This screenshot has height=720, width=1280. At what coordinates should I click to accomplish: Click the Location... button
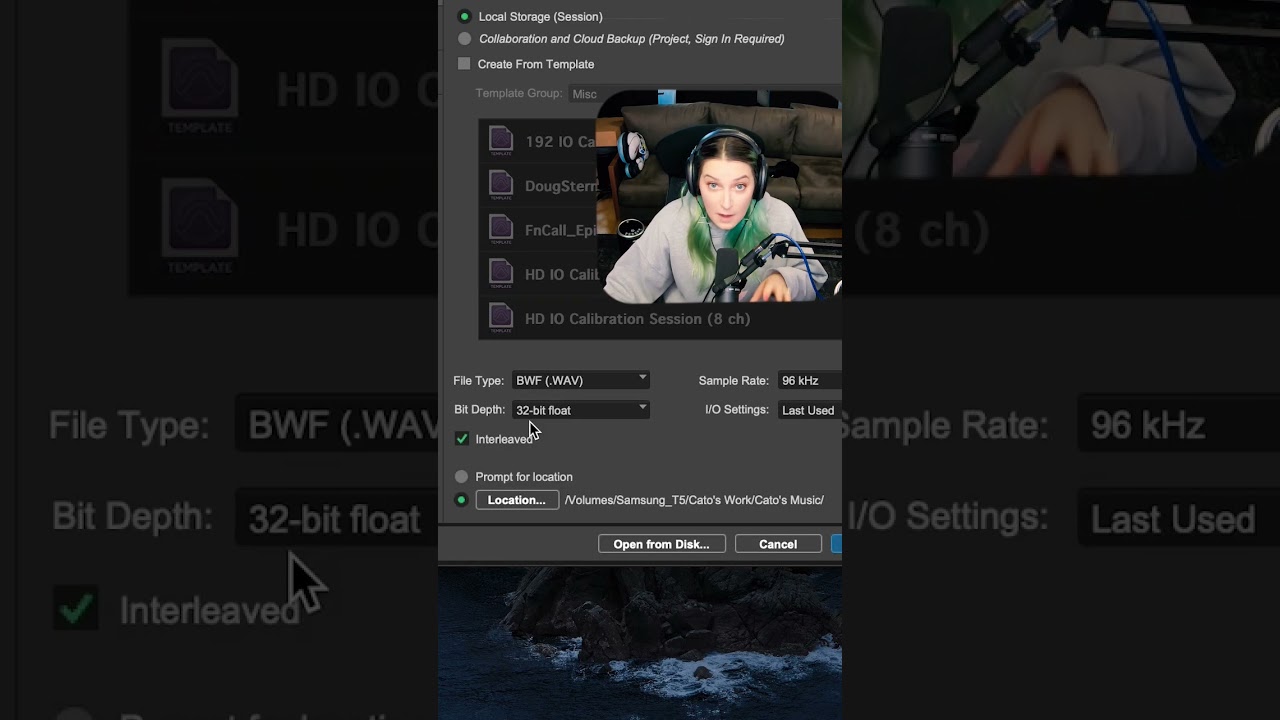point(517,500)
